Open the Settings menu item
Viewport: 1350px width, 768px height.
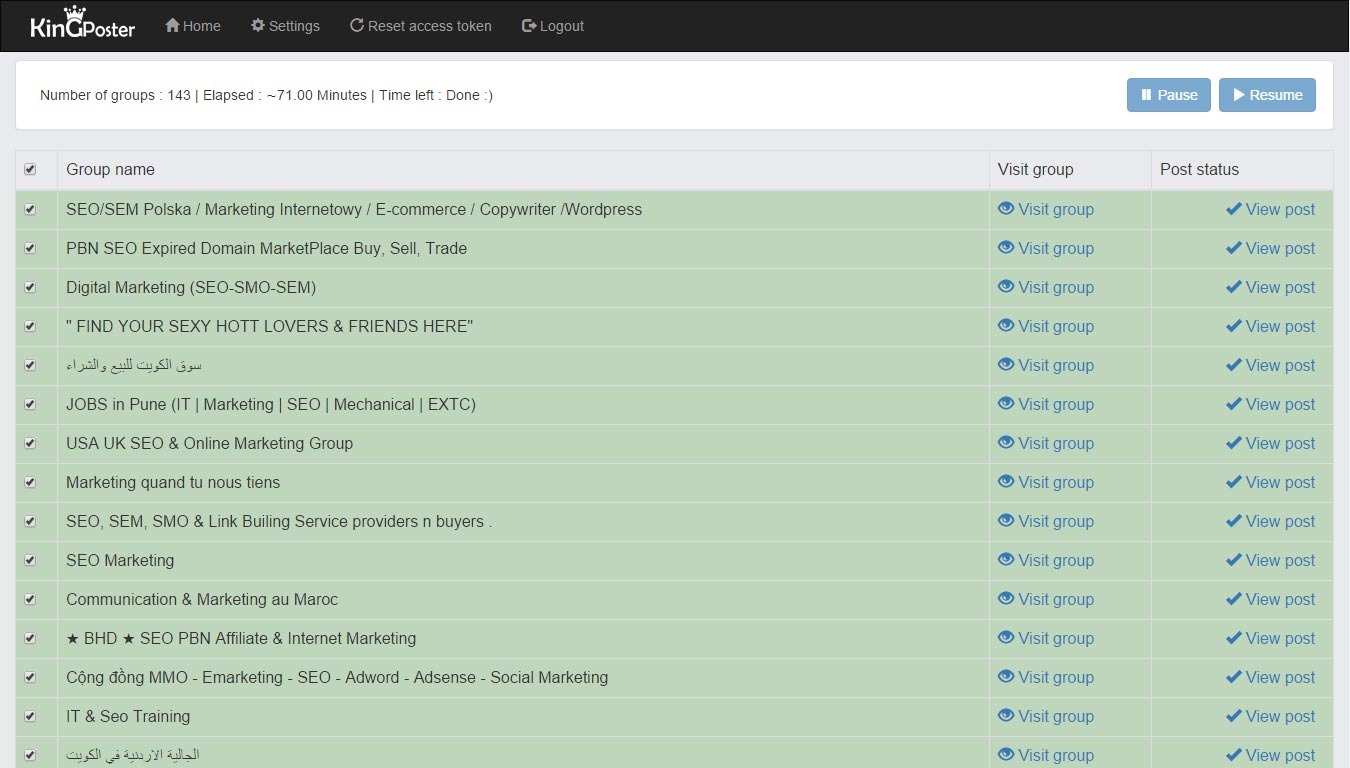285,26
